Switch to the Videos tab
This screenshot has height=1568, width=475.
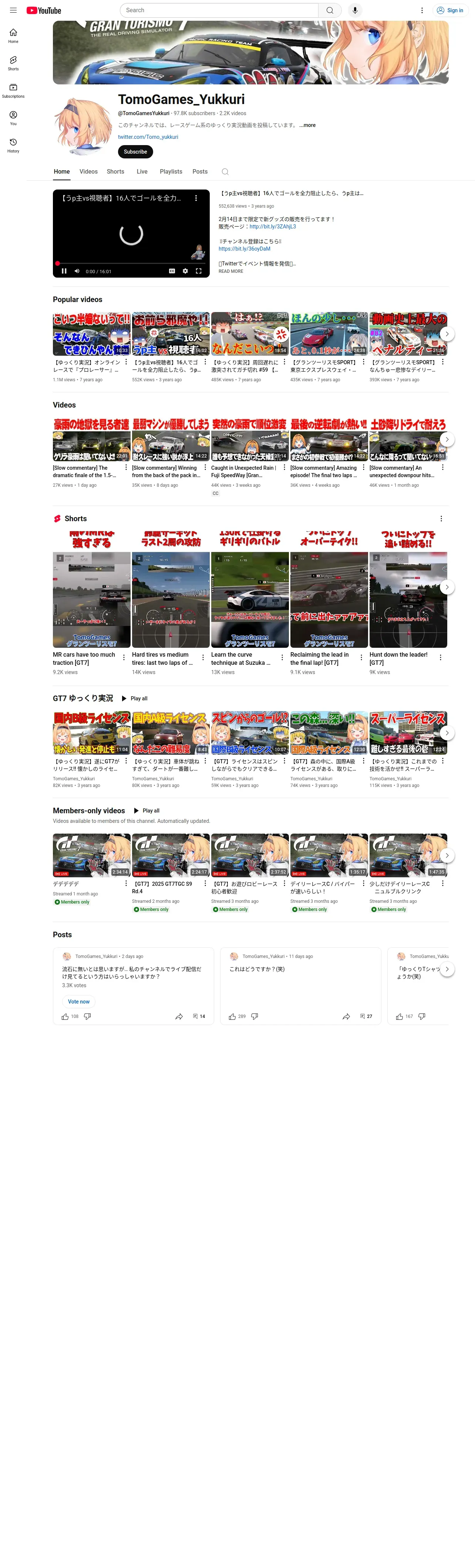[x=88, y=172]
